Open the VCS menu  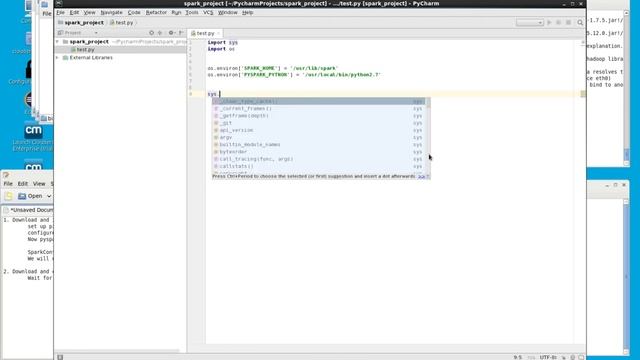[x=208, y=13]
